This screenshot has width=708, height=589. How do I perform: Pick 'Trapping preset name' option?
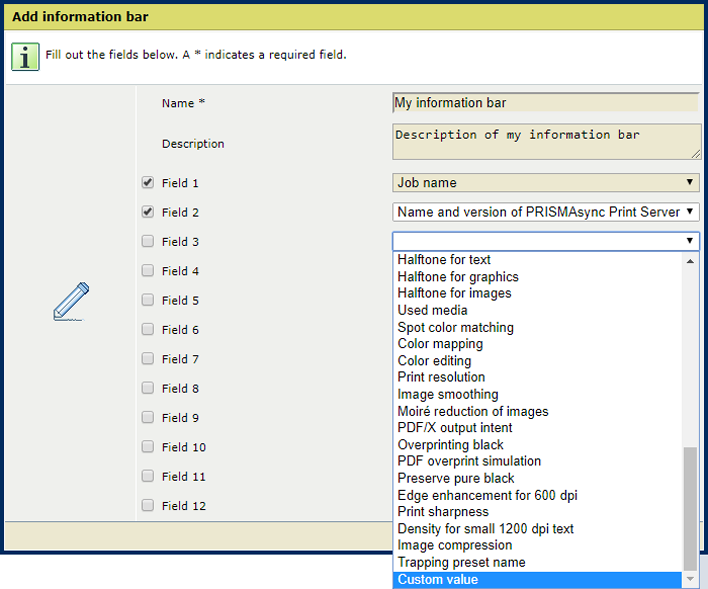click(x=537, y=562)
